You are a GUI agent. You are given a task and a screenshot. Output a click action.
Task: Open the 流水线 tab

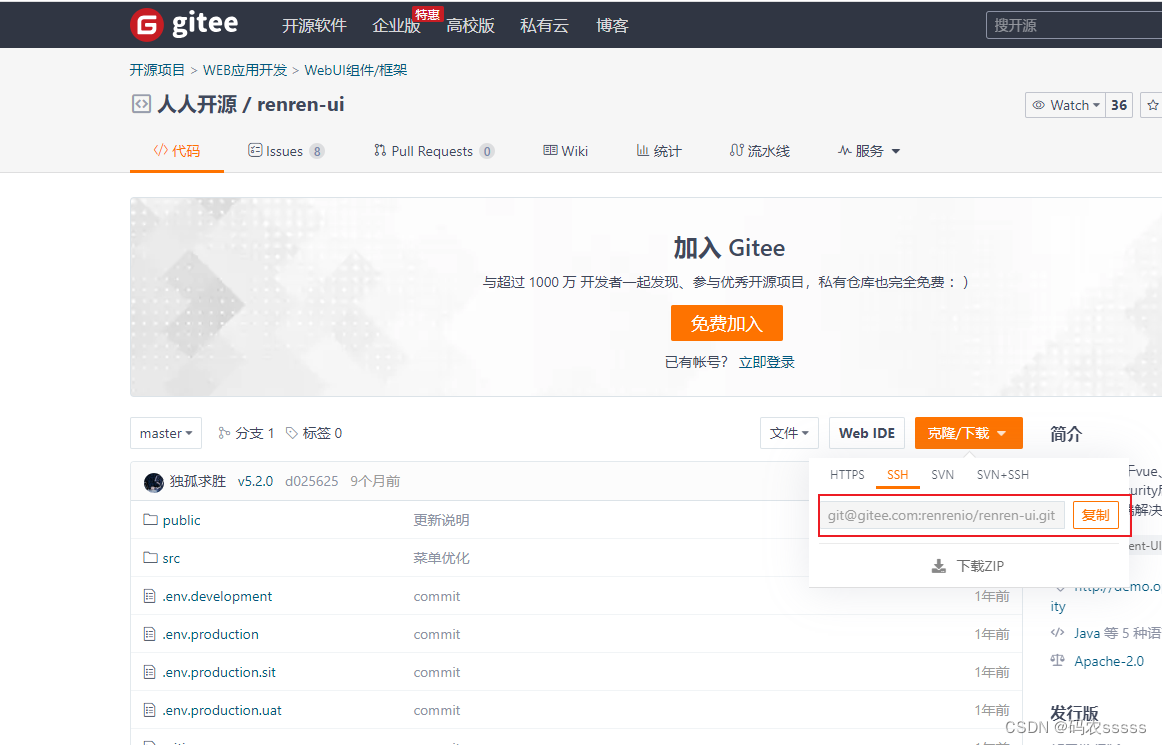(760, 151)
